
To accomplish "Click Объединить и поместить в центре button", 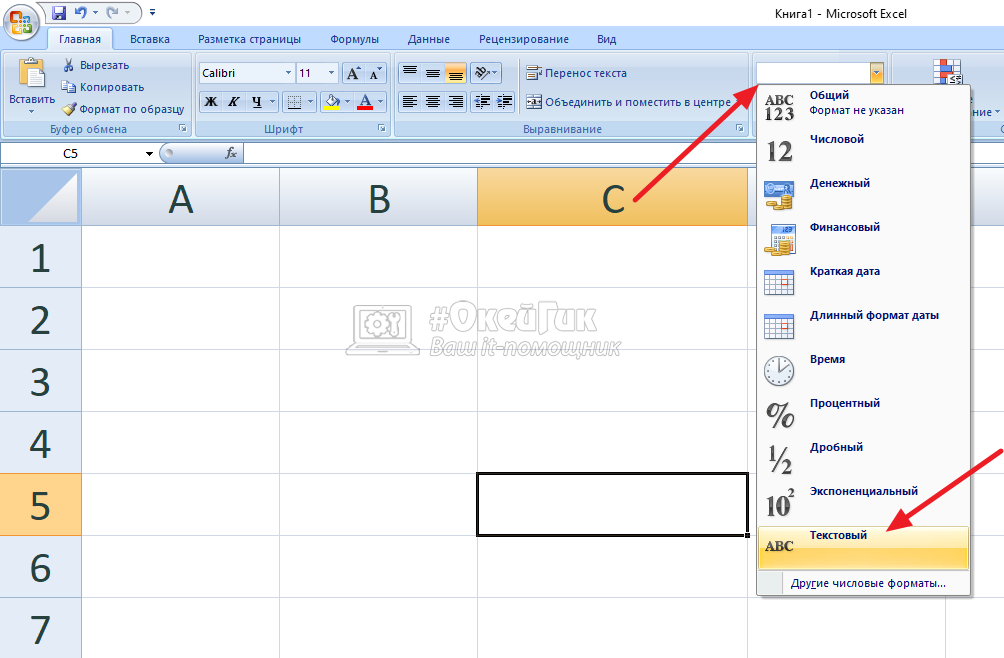I will [628, 101].
